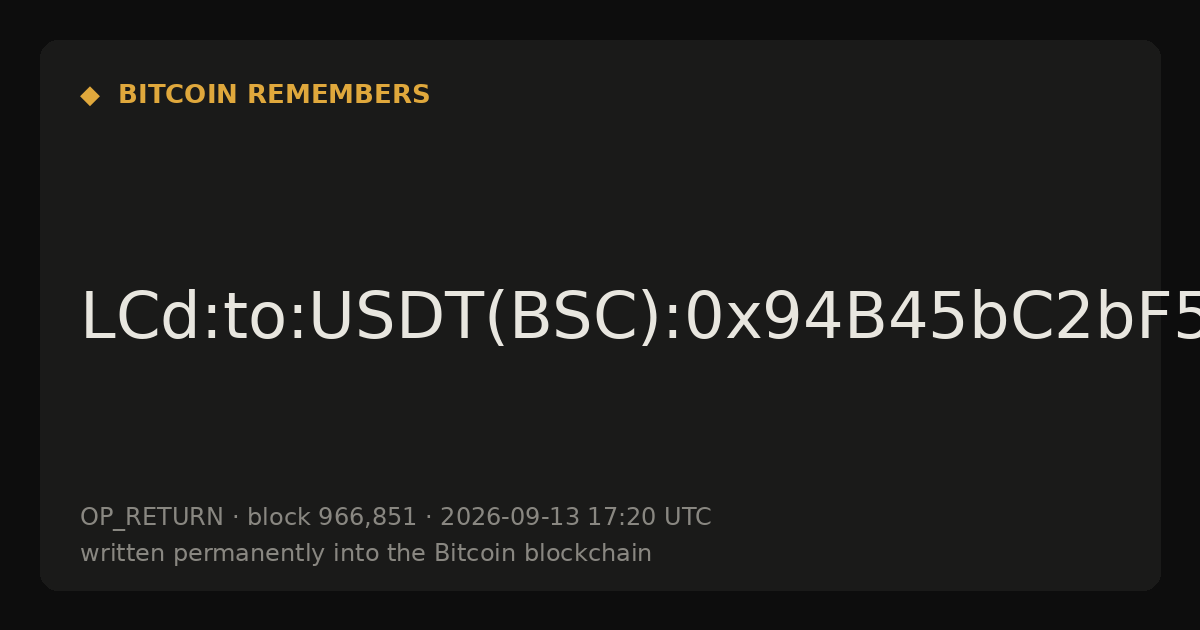Click the orange diamond icon

pyautogui.click(x=90, y=96)
